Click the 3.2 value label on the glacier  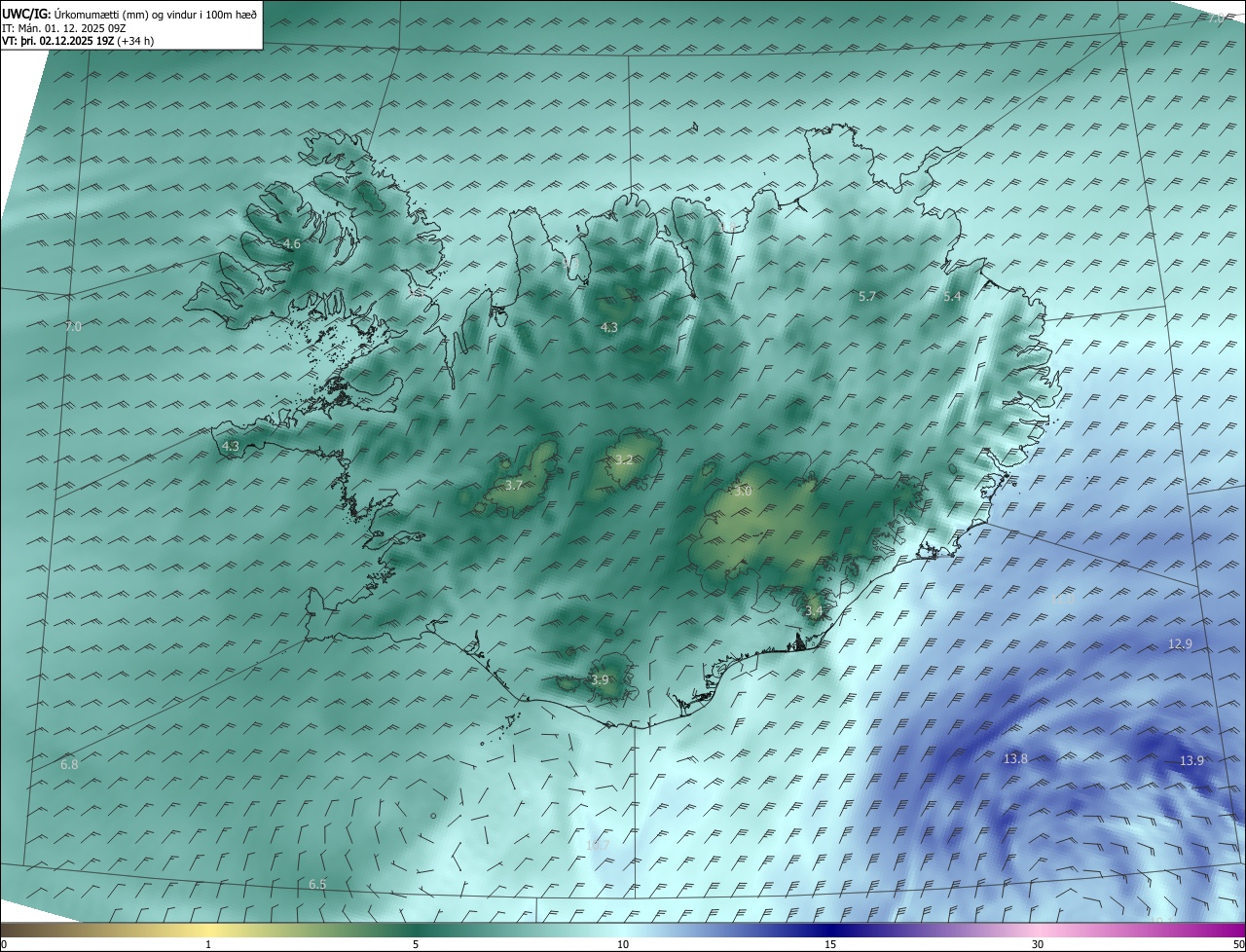coord(624,459)
